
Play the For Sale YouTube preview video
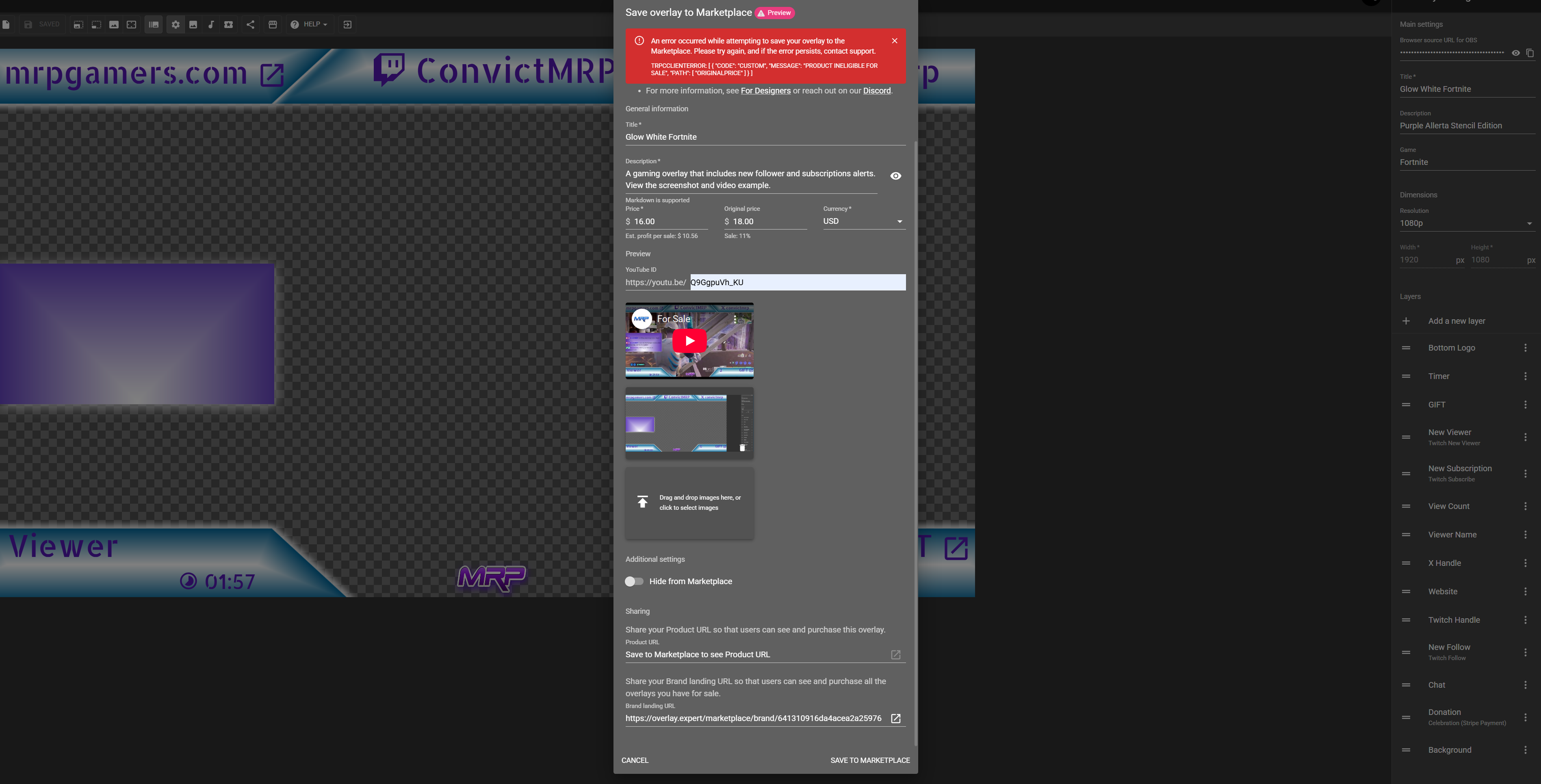689,340
